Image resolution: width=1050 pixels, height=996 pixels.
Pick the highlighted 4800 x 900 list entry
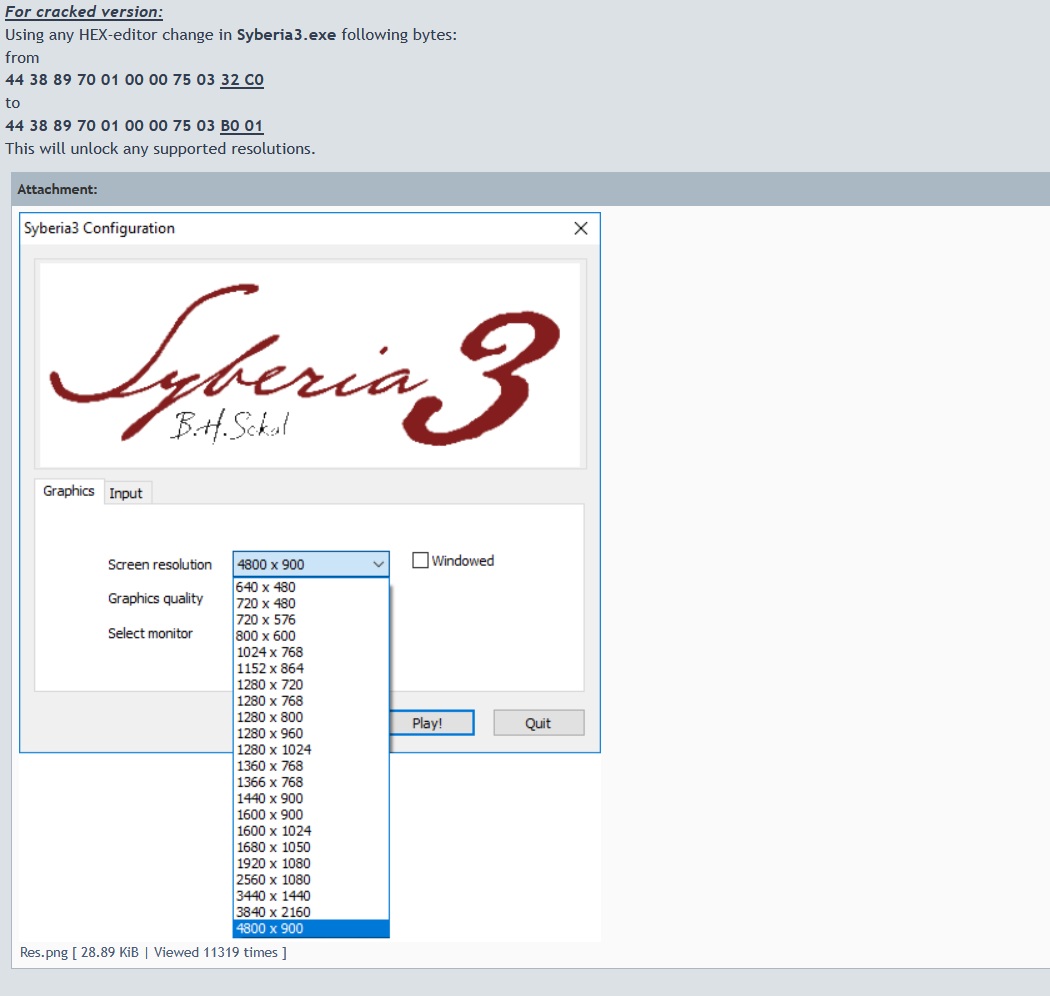tap(311, 929)
